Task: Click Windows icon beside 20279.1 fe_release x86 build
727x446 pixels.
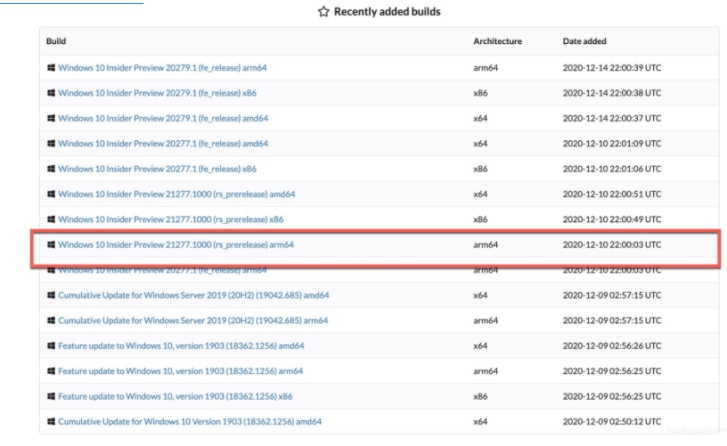Action: (x=51, y=93)
